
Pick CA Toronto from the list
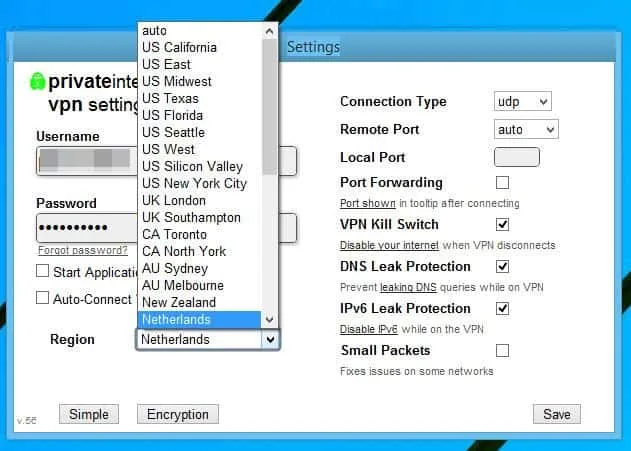click(x=200, y=234)
